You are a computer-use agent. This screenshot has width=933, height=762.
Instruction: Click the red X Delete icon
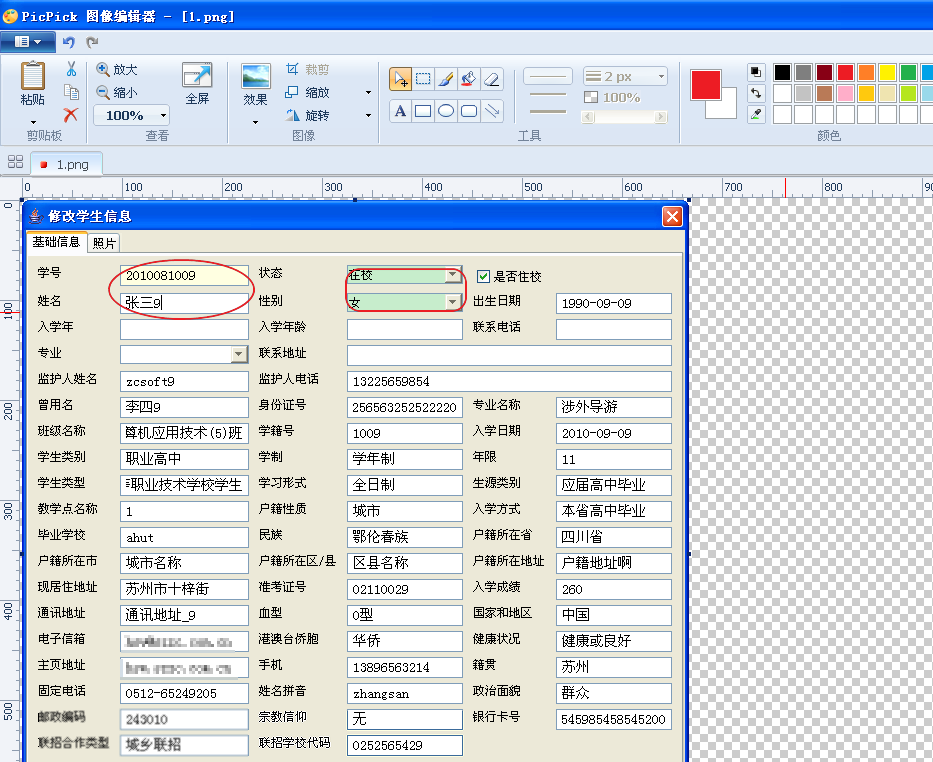tap(71, 115)
